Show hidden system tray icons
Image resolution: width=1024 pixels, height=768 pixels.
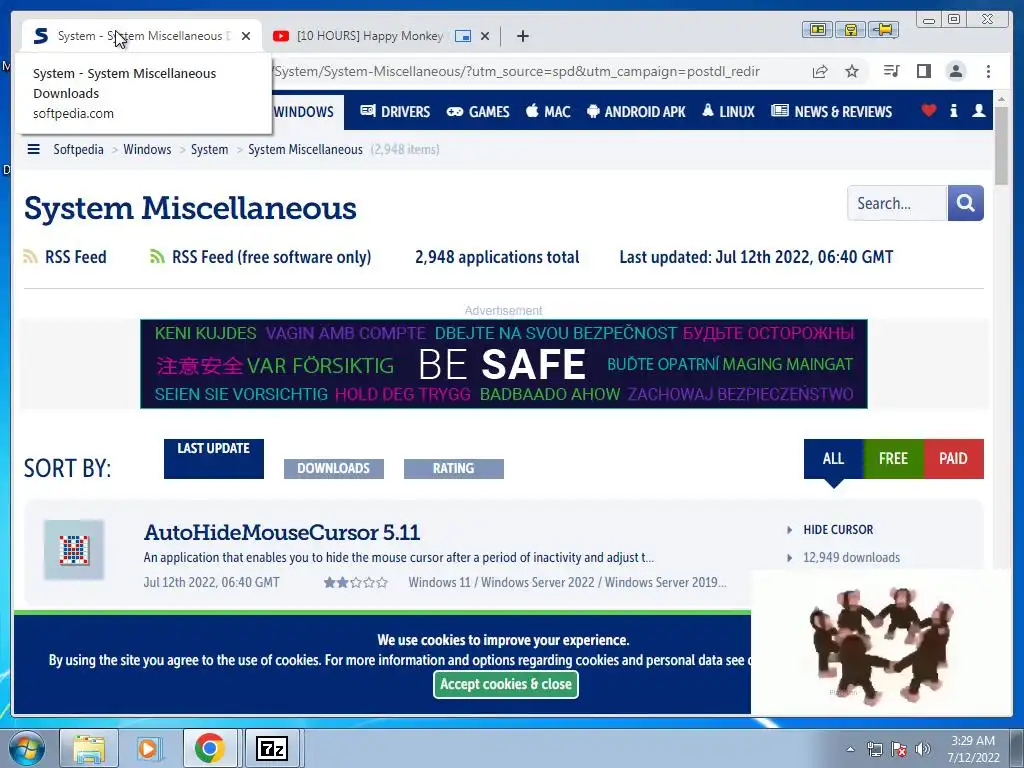[850, 749]
